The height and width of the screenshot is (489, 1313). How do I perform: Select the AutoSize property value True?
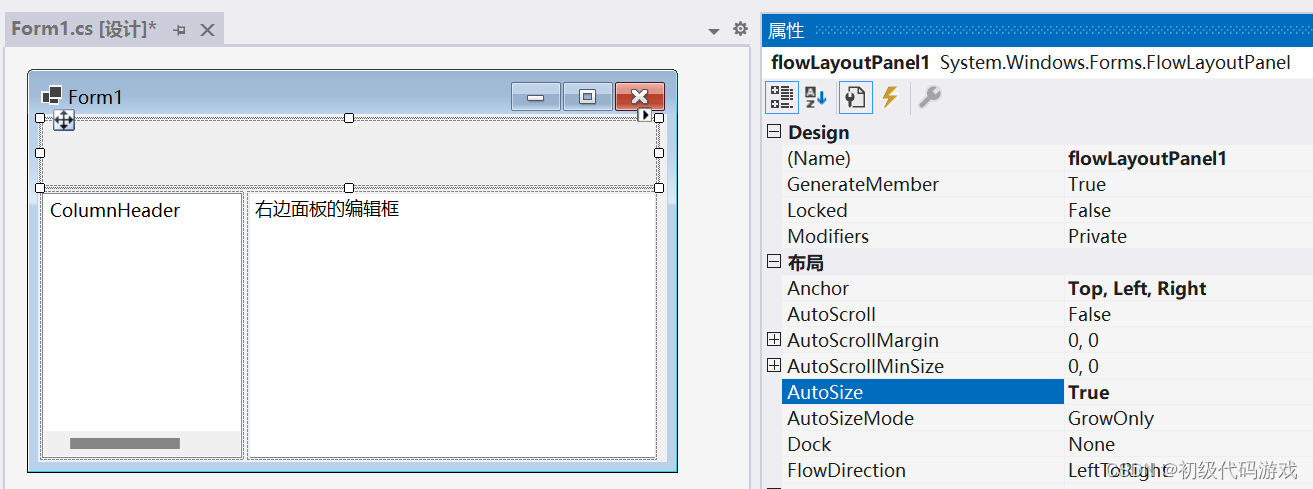(1088, 392)
